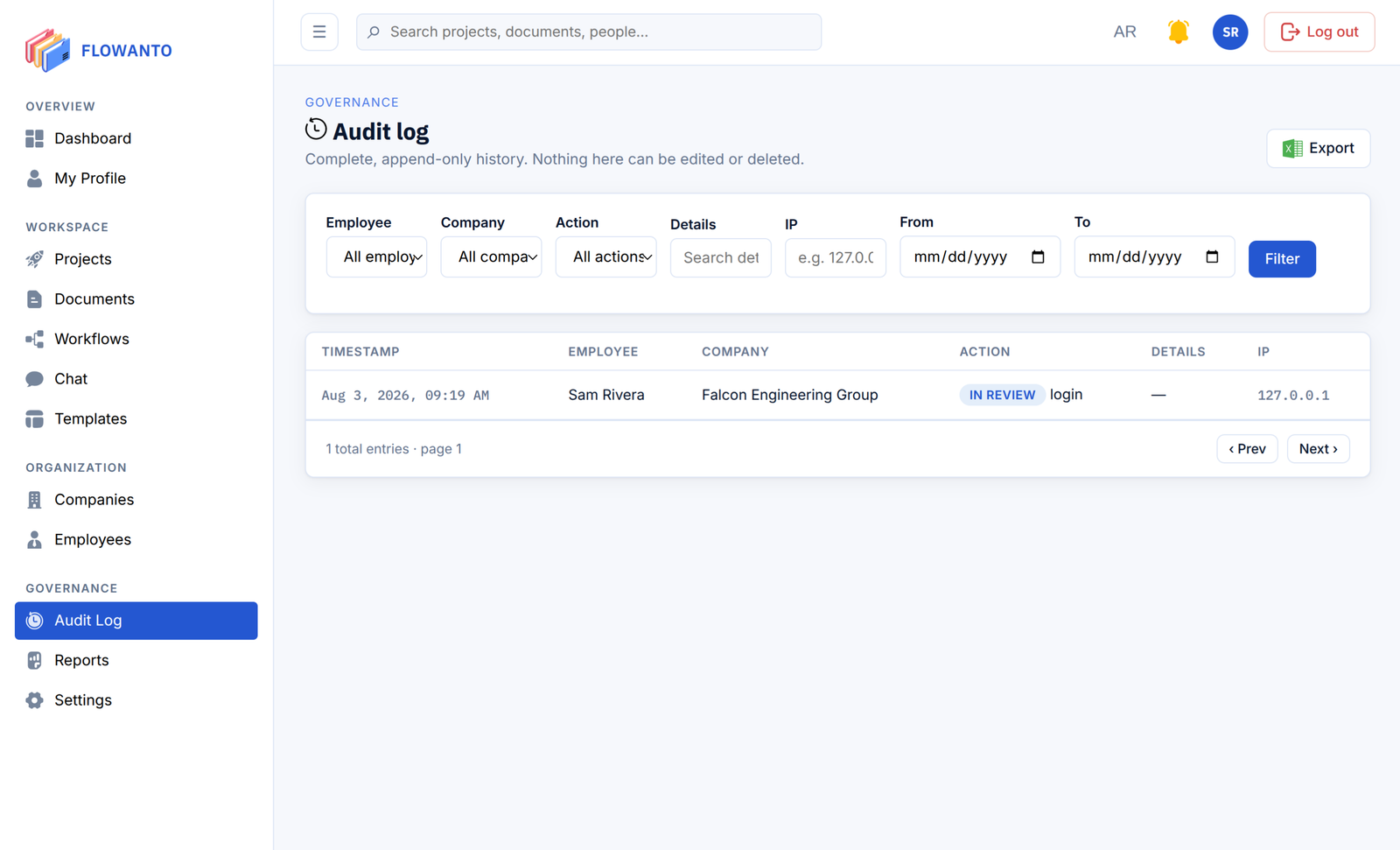Click the blue Filter button
The image size is (1400, 850).
coord(1282,259)
